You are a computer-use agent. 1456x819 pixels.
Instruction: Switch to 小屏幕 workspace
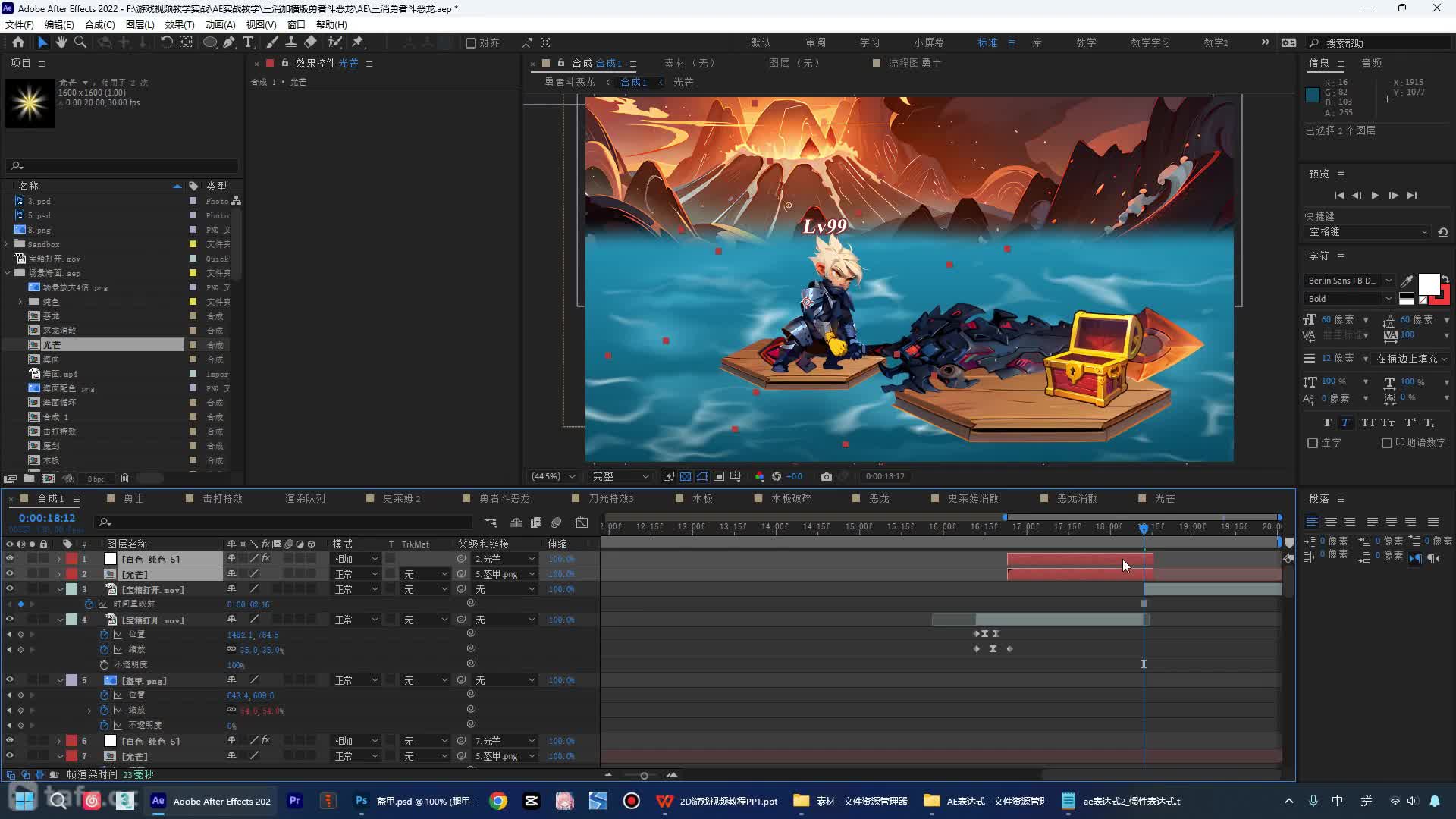[x=928, y=42]
